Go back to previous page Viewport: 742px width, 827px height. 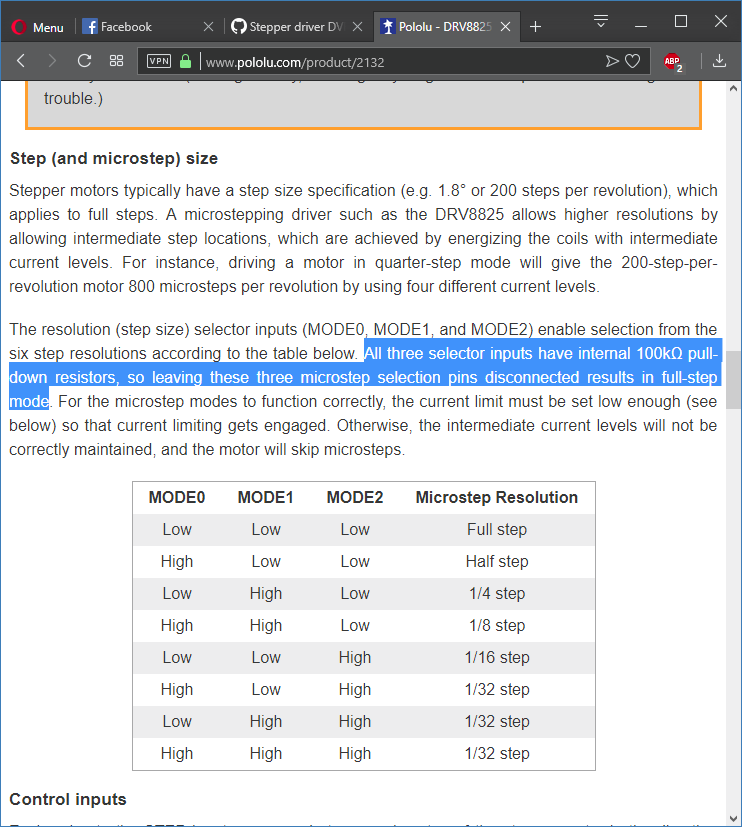(21, 61)
